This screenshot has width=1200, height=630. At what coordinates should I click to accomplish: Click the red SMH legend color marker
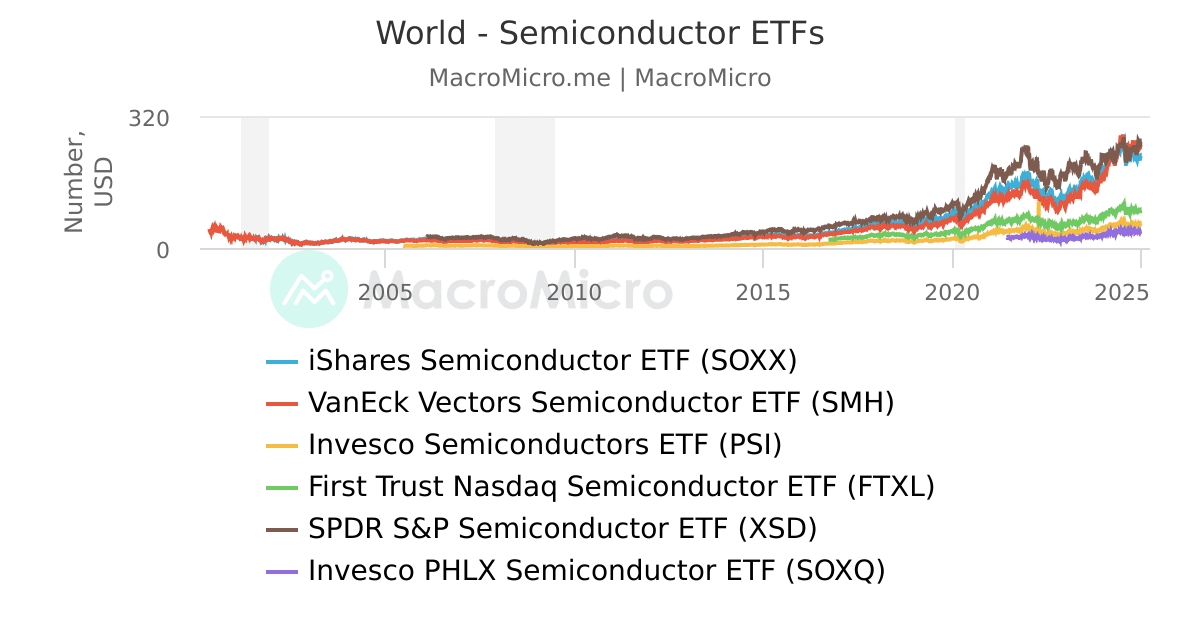[282, 403]
